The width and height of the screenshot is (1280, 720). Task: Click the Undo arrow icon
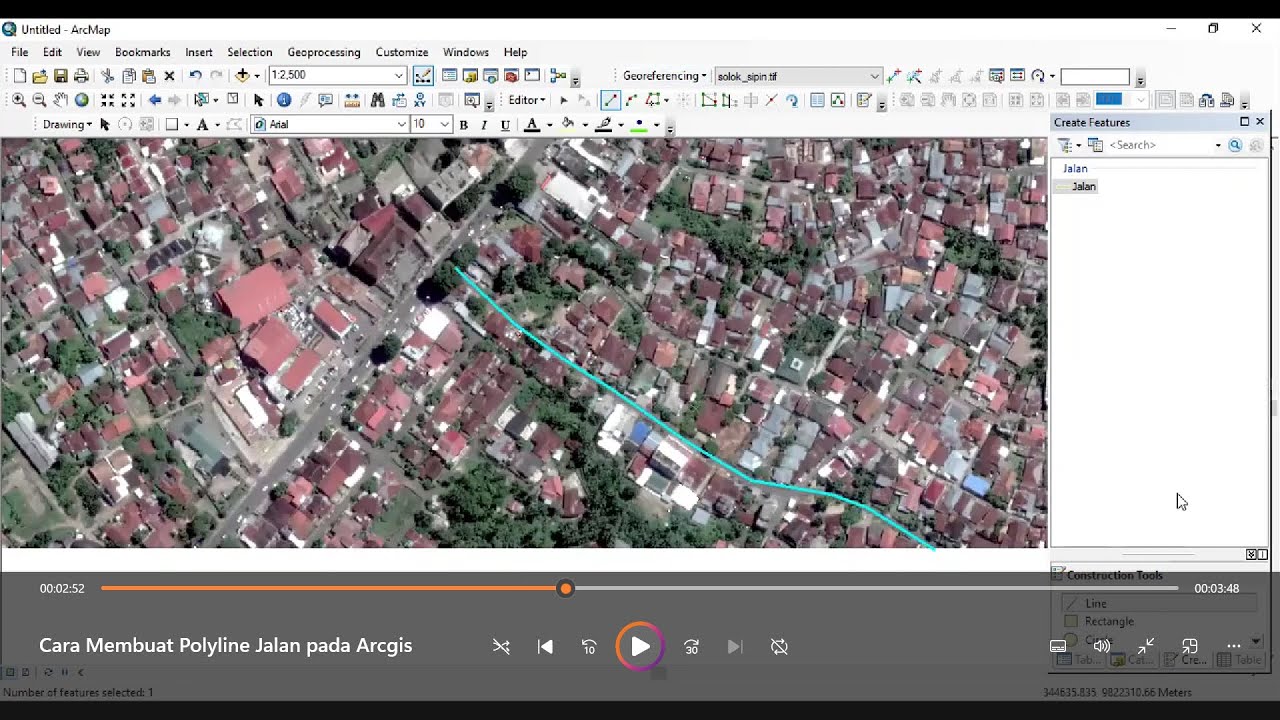click(x=195, y=76)
